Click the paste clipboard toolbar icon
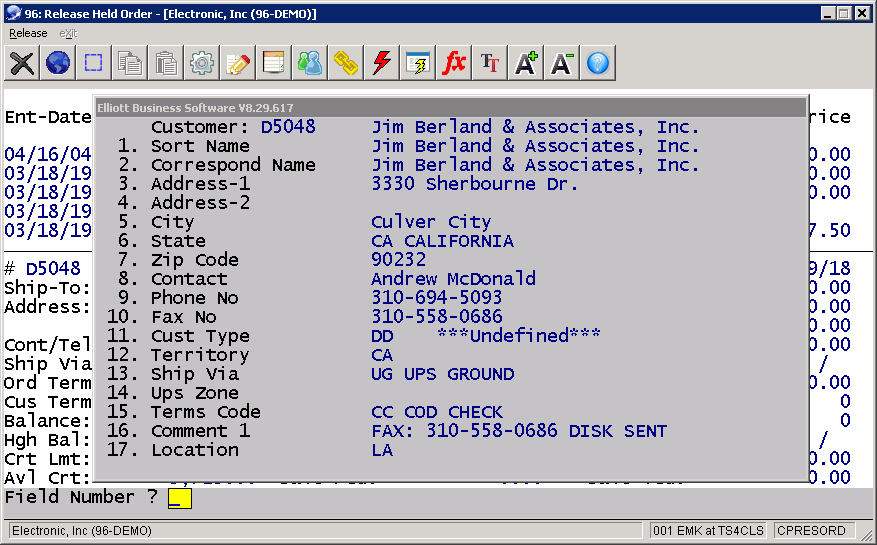This screenshot has height=545, width=877. click(166, 63)
